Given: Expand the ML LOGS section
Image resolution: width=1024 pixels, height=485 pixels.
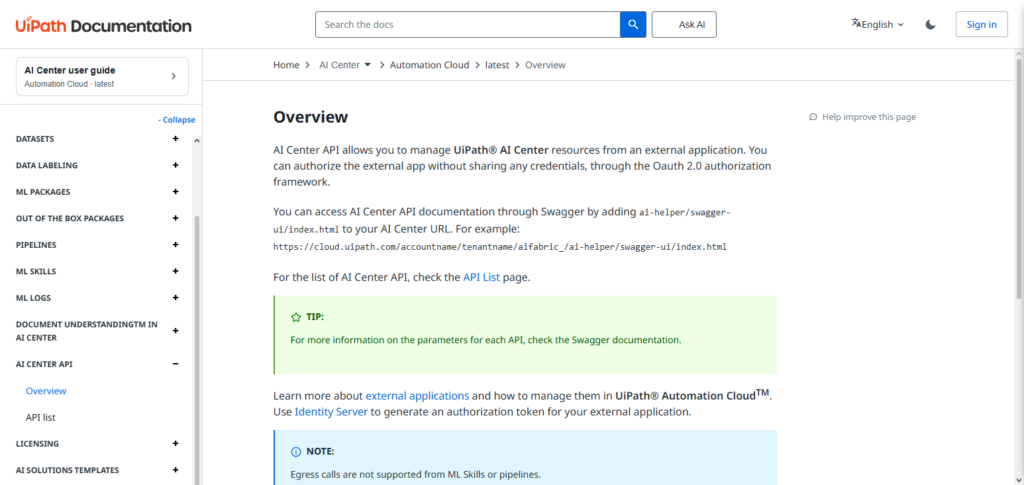Looking at the screenshot, I should [175, 297].
